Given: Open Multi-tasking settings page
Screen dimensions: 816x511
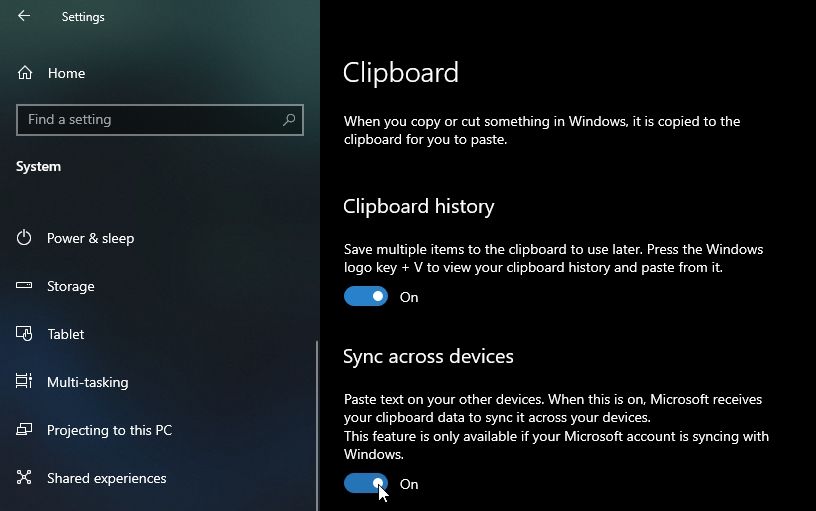Looking at the screenshot, I should click(x=88, y=382).
